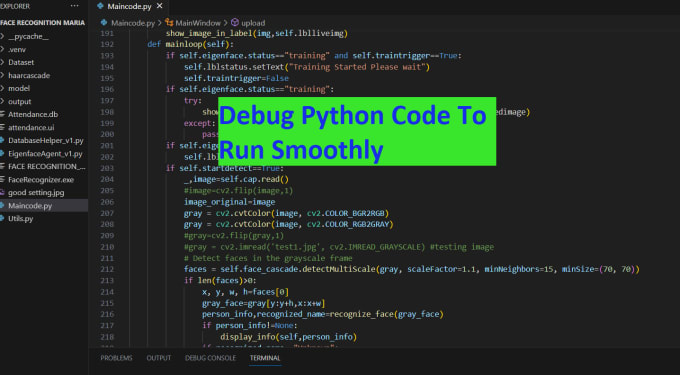Click commented line '#gray=cv2.flip(gray,1)'

click(x=234, y=235)
